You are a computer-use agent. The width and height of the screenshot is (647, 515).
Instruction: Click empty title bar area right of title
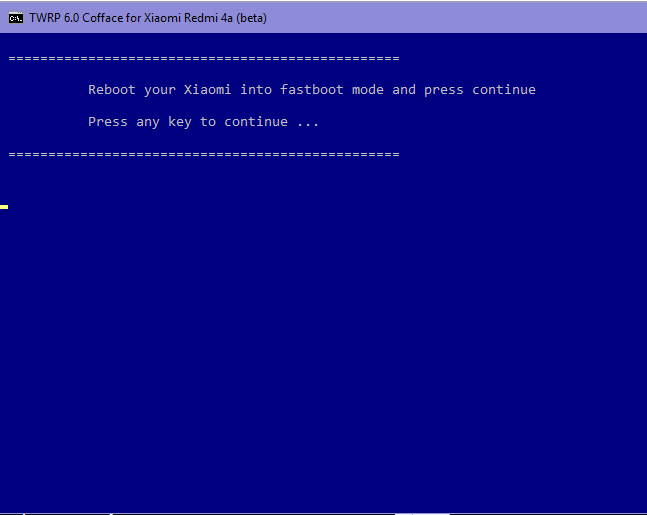(x=450, y=18)
